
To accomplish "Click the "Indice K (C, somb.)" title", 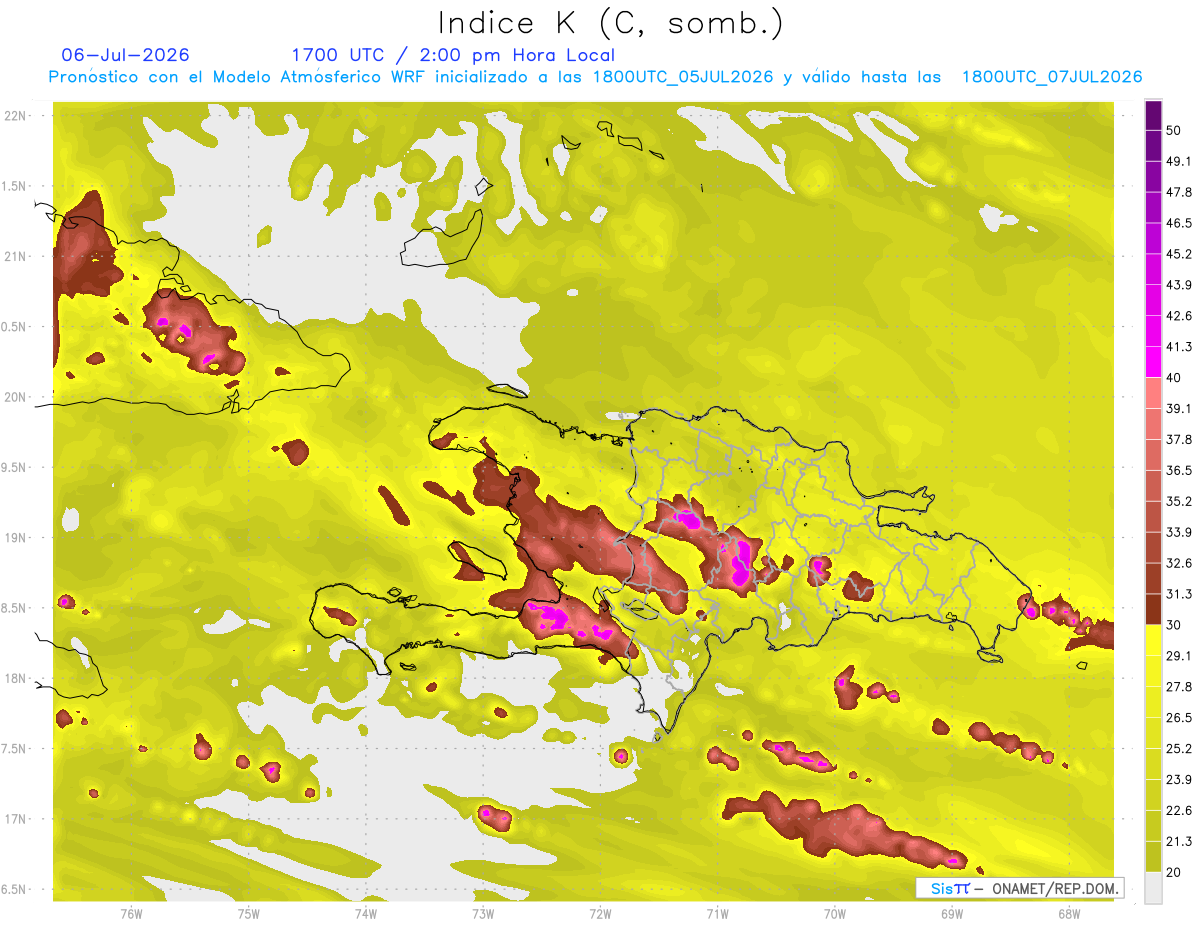I will (x=610, y=22).
